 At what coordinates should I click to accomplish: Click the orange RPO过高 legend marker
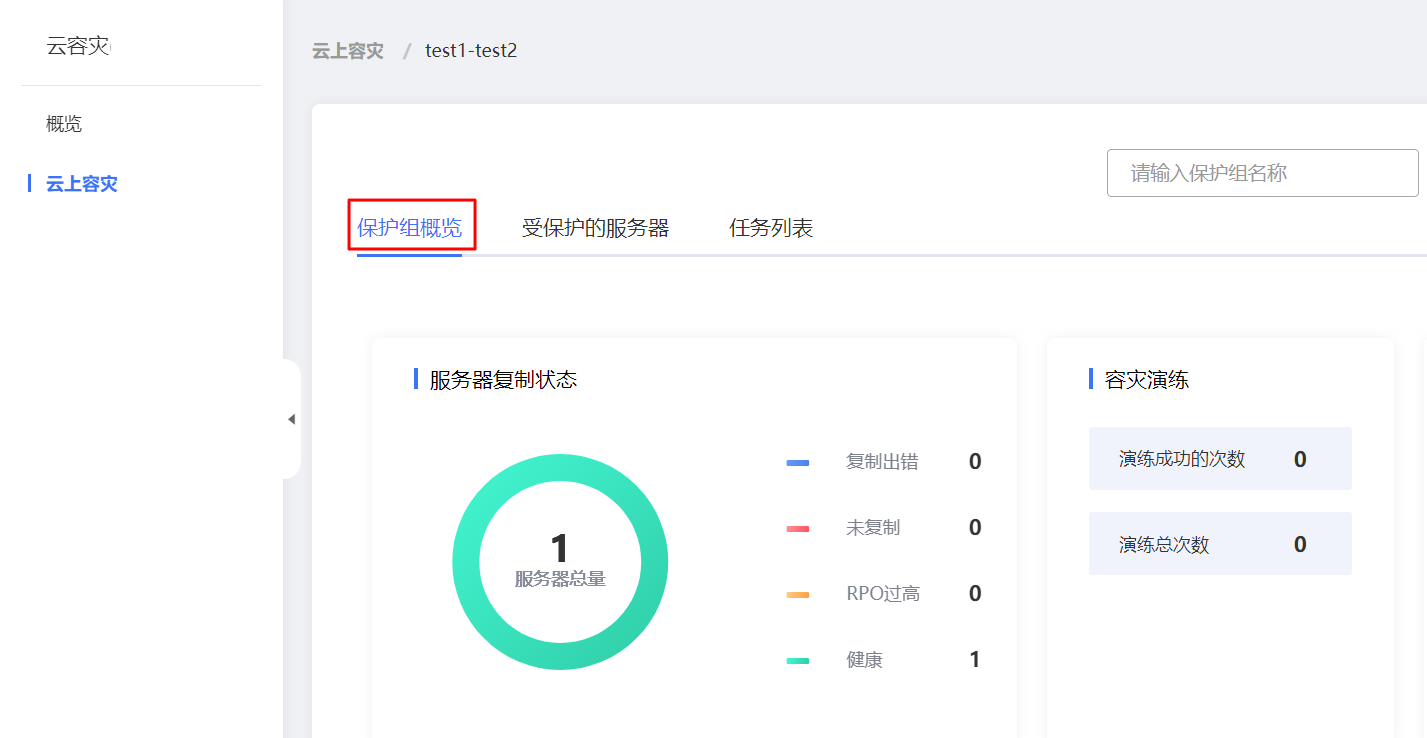(798, 594)
